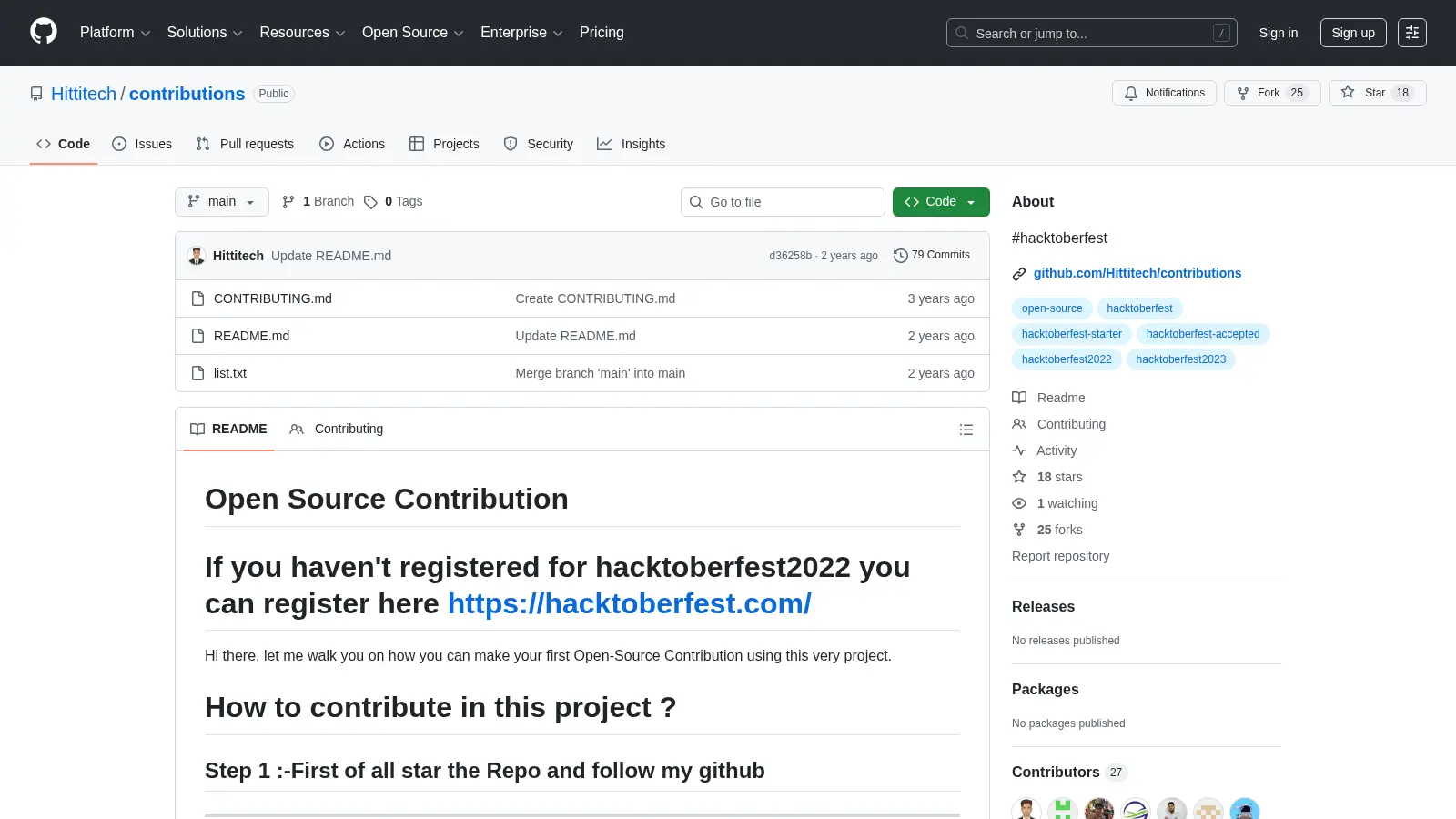
Task: View repository Activity
Action: click(x=1045, y=450)
